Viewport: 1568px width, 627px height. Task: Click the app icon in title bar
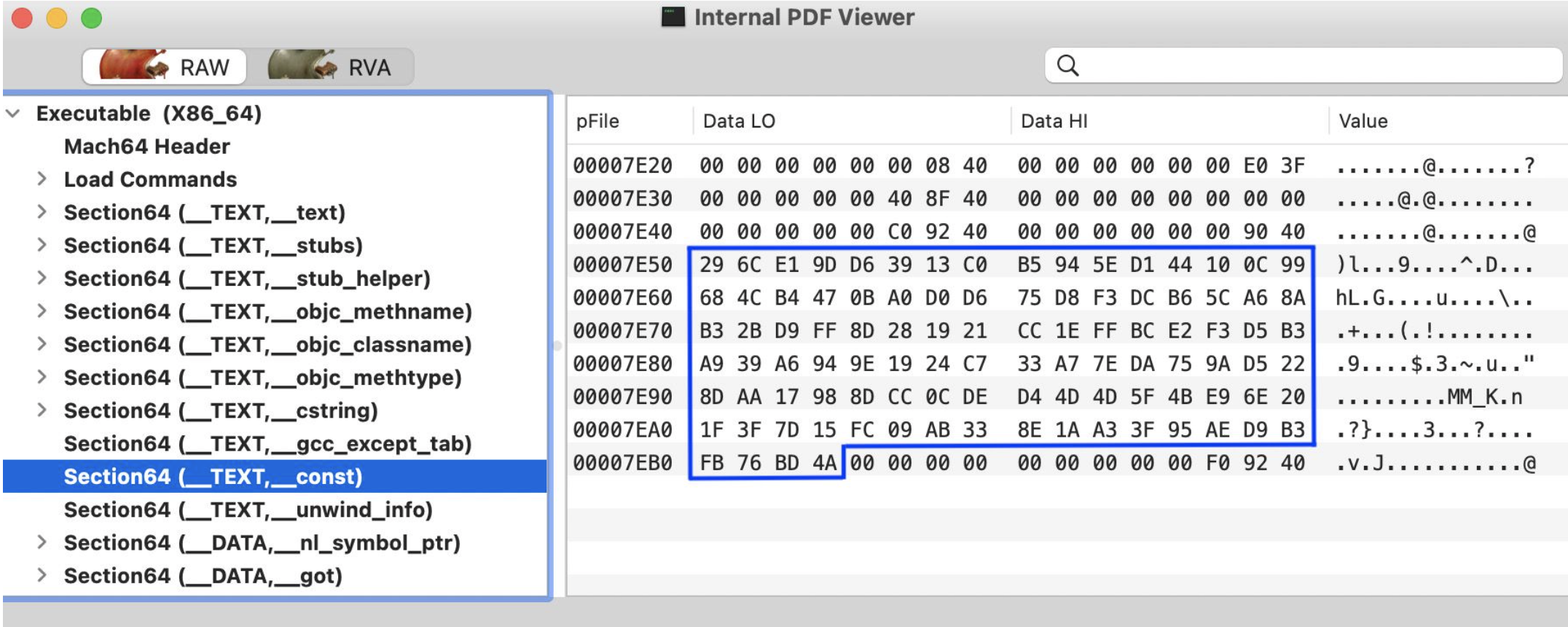pos(673,17)
